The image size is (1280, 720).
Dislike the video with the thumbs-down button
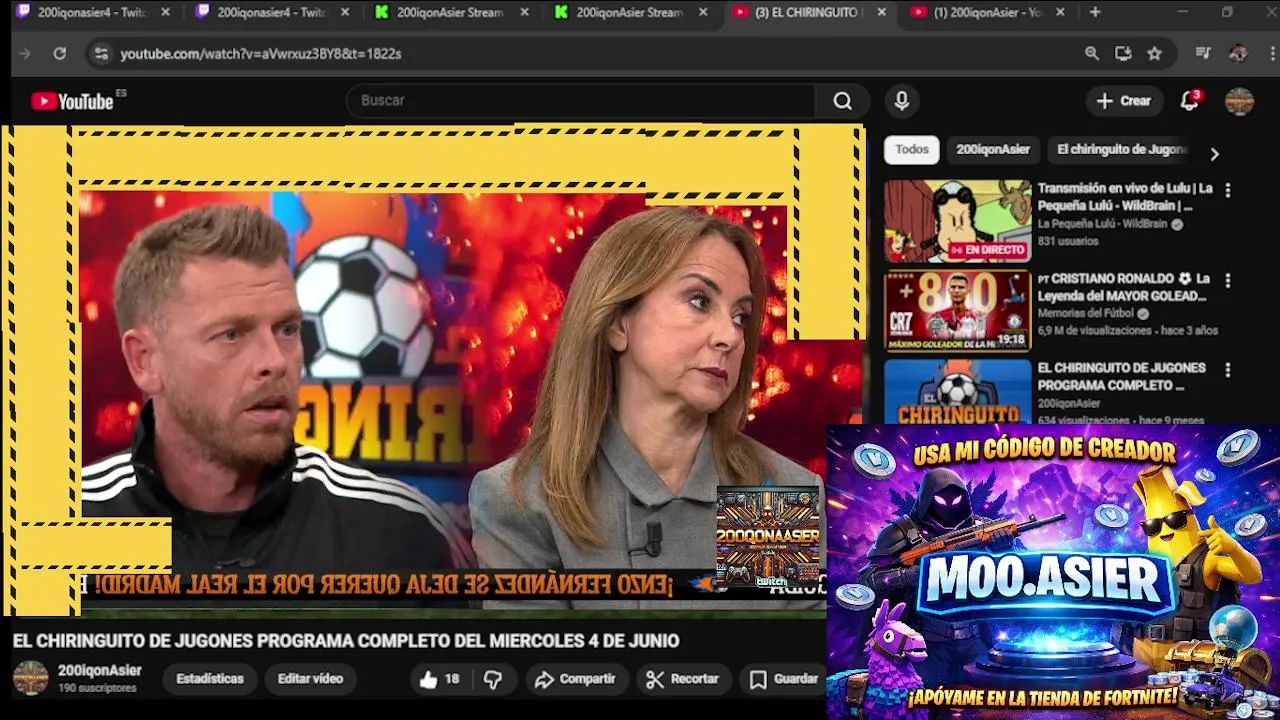[x=493, y=679]
